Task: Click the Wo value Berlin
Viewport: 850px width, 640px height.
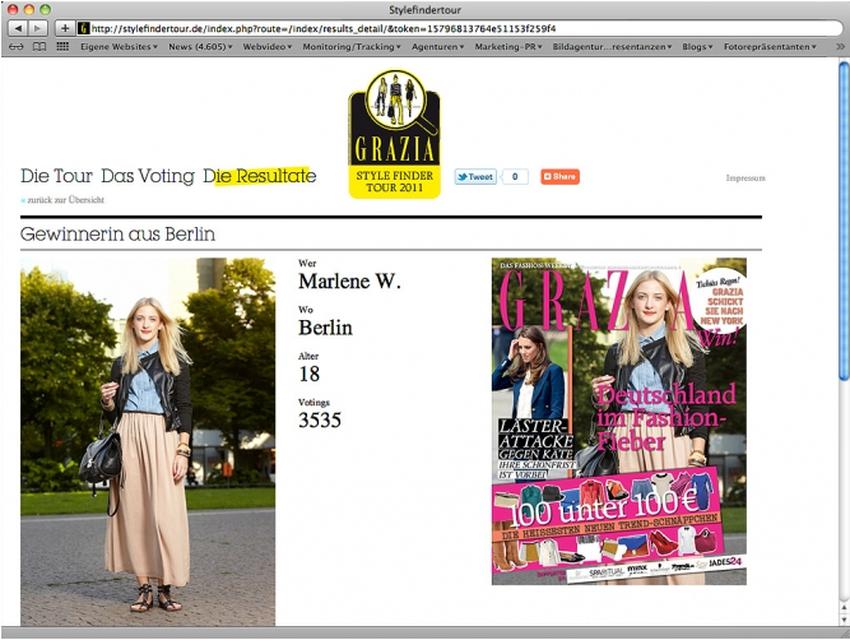Action: click(325, 327)
